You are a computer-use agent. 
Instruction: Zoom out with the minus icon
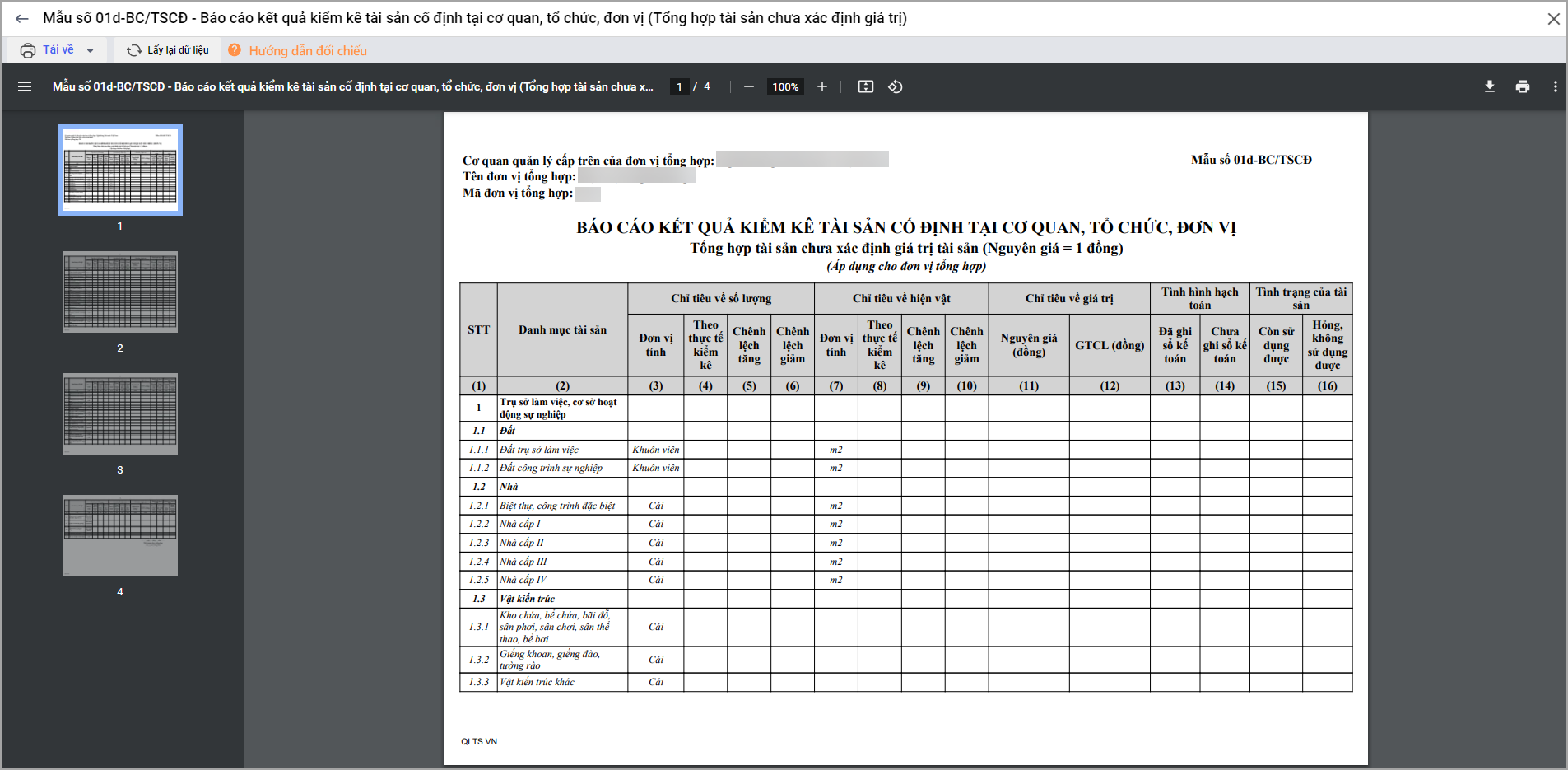pos(749,86)
